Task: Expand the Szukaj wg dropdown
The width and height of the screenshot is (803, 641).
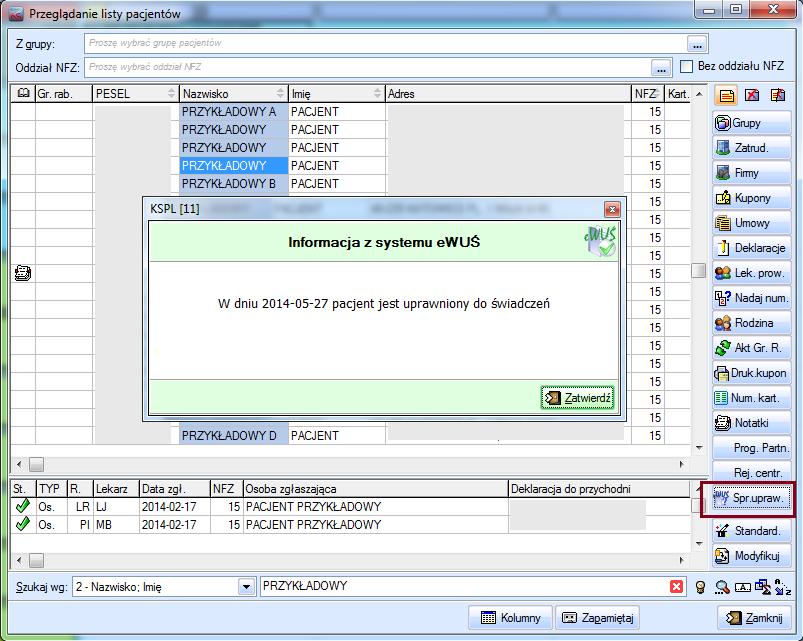Action: click(x=246, y=587)
